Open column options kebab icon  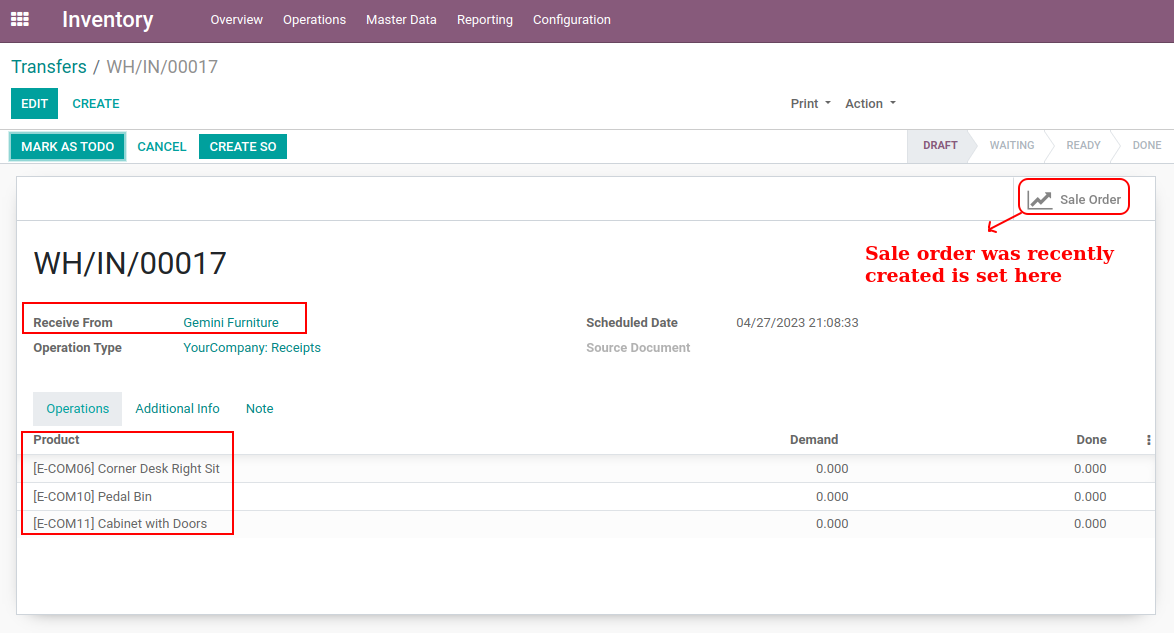pos(1148,440)
